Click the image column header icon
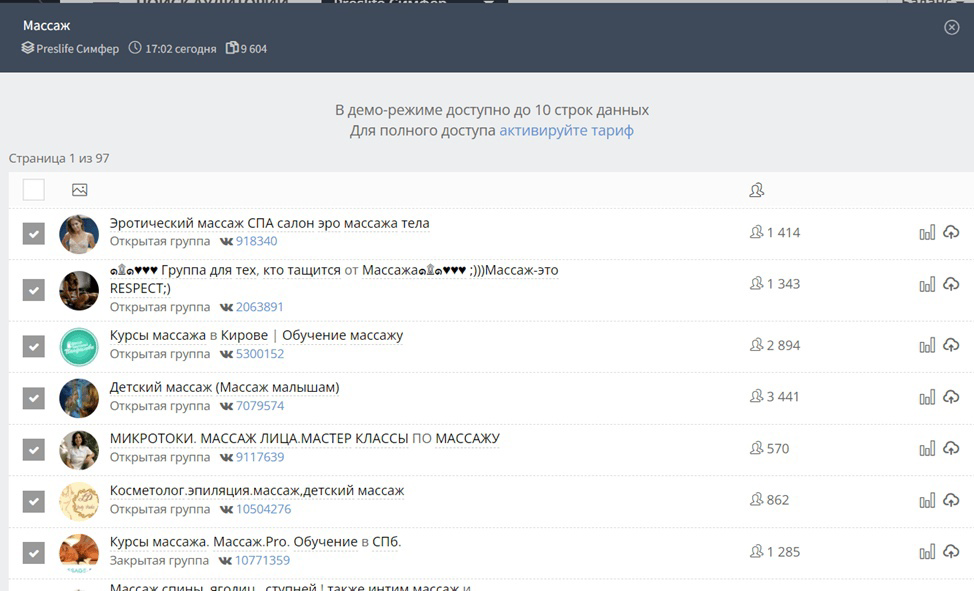The image size is (974, 591). pos(80,190)
